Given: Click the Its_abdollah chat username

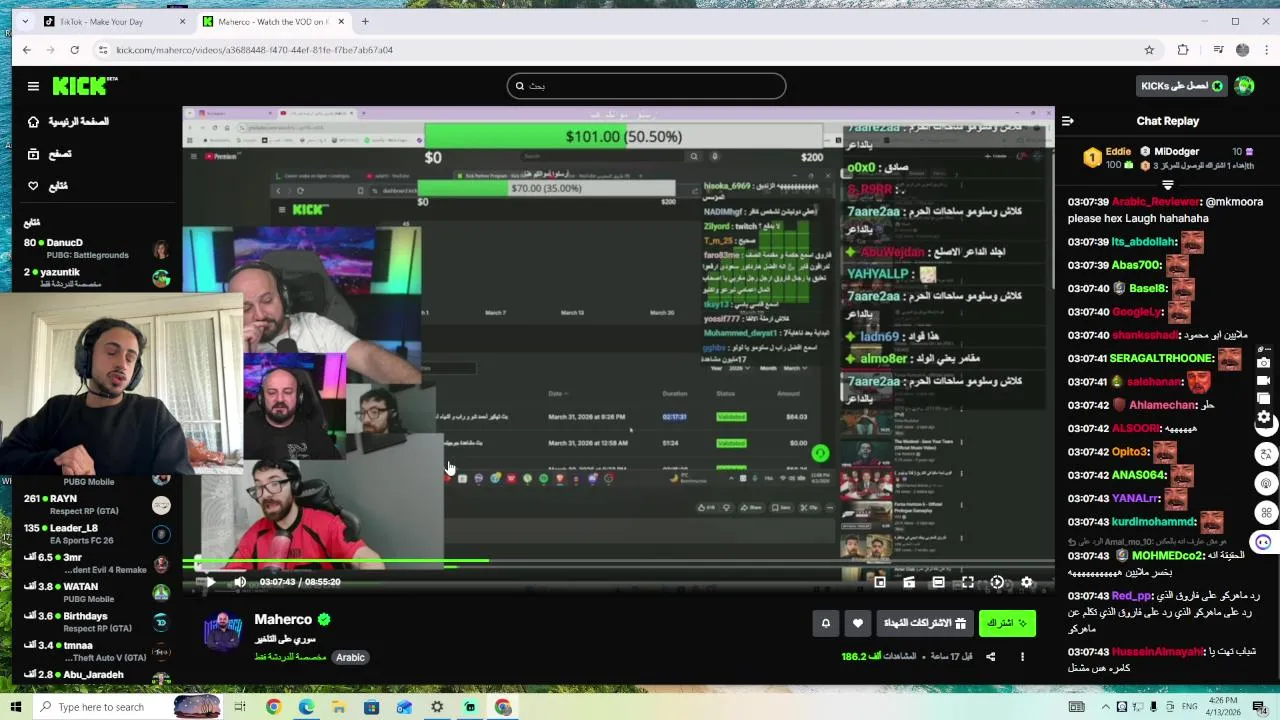Looking at the screenshot, I should click(1144, 242).
